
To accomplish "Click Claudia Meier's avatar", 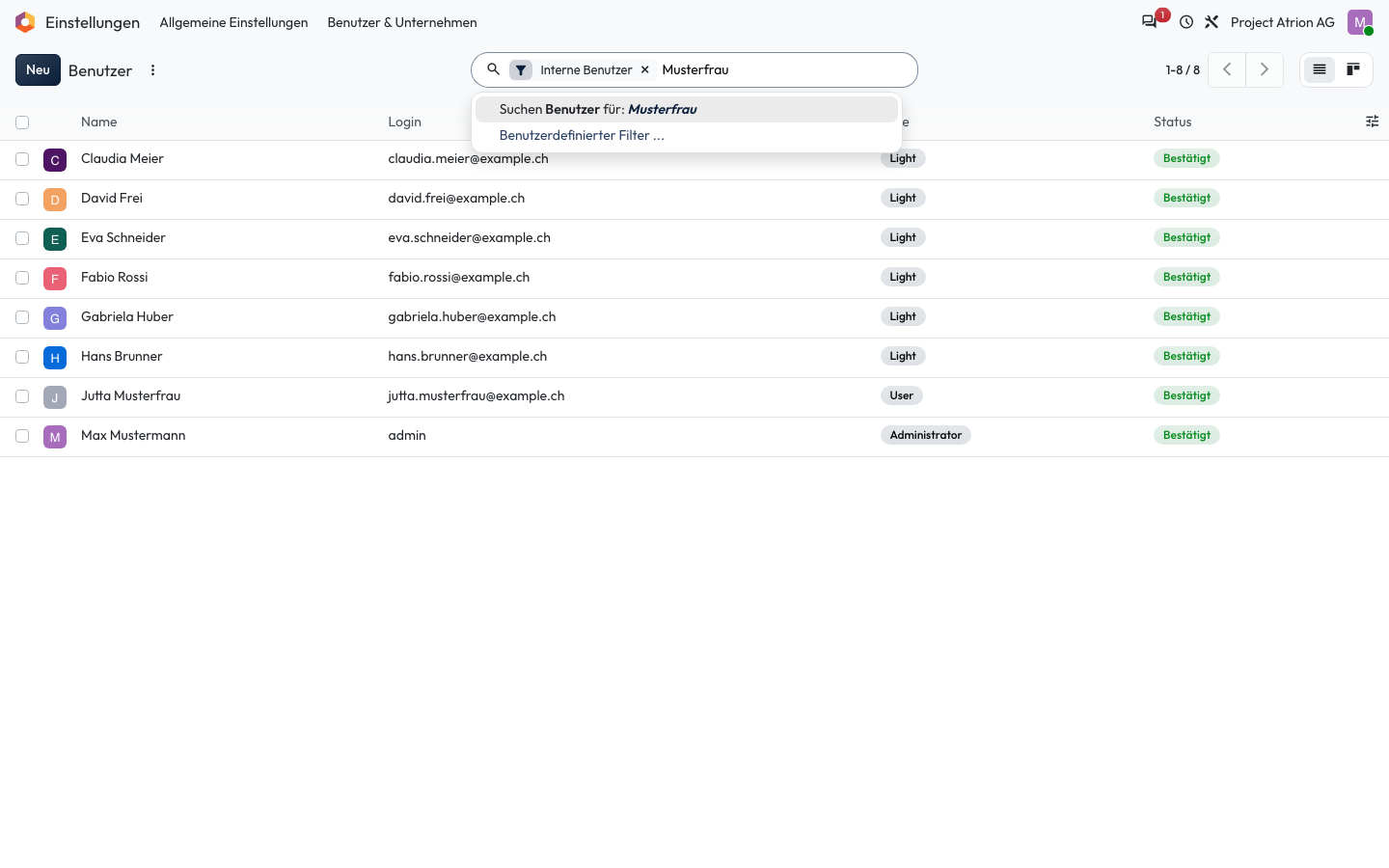I will pos(55,159).
